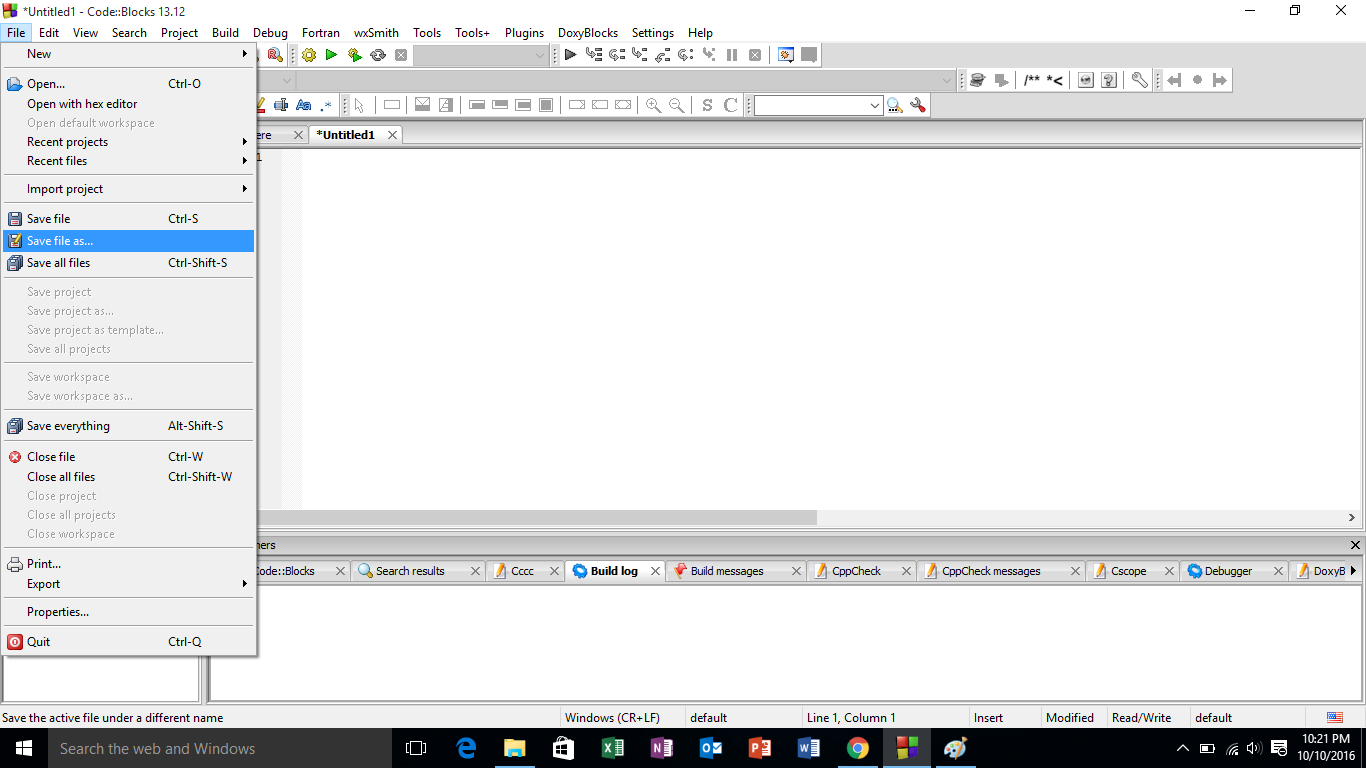Click the Run to cursor debug icon

[594, 55]
